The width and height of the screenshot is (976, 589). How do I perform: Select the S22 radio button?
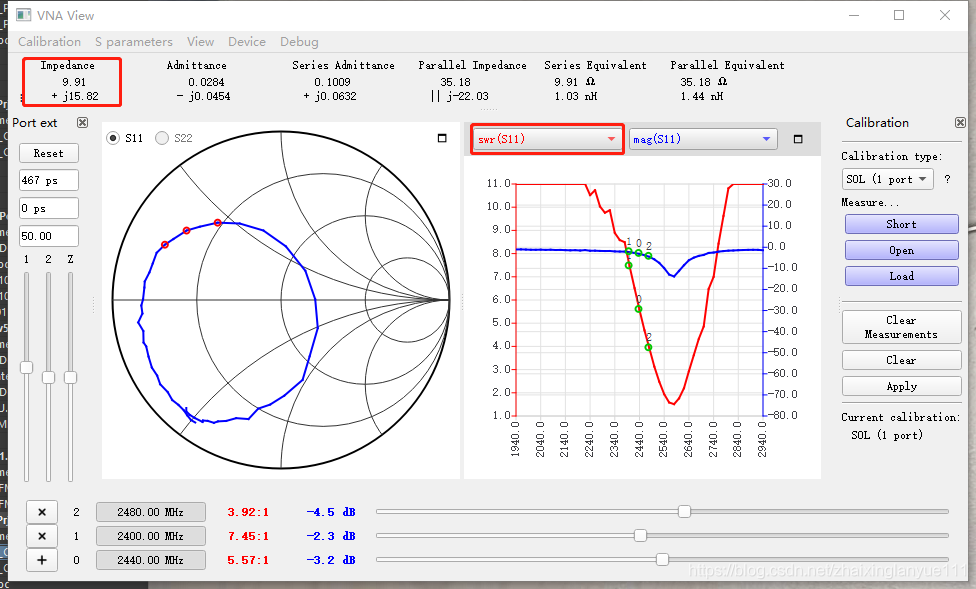(x=162, y=138)
